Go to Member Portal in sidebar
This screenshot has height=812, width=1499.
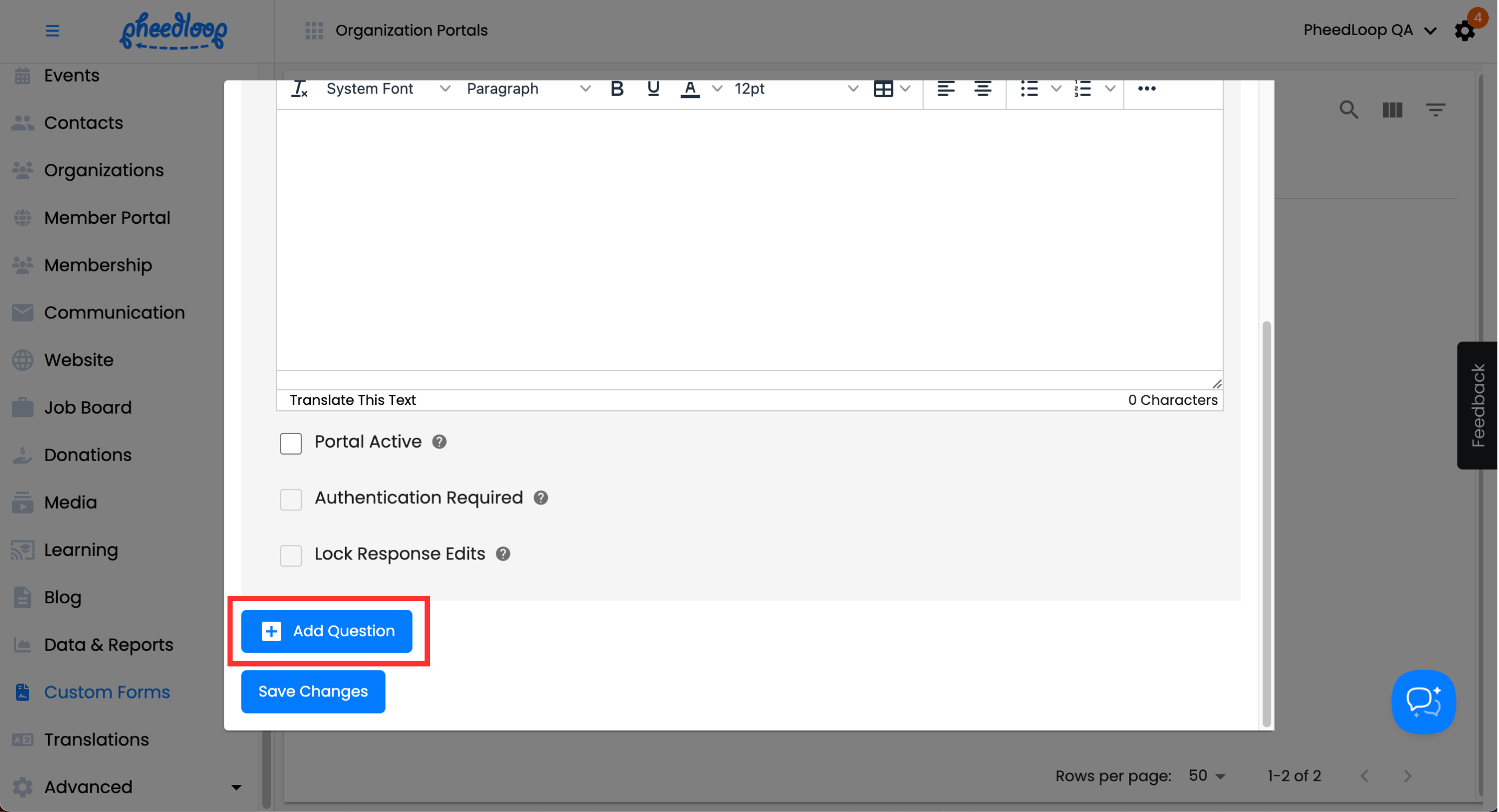107,217
